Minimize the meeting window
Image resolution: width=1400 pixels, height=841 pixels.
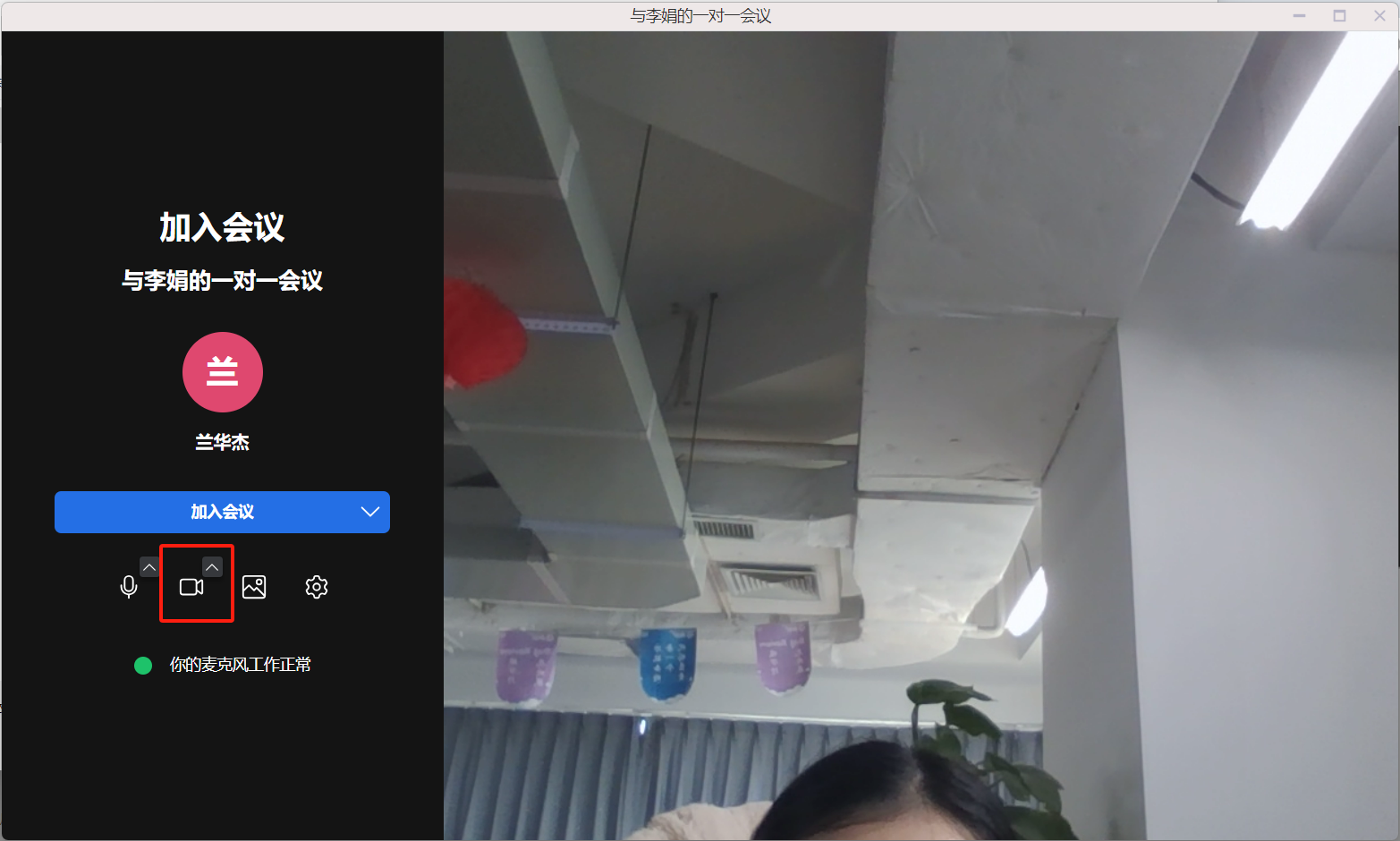pos(1299,16)
